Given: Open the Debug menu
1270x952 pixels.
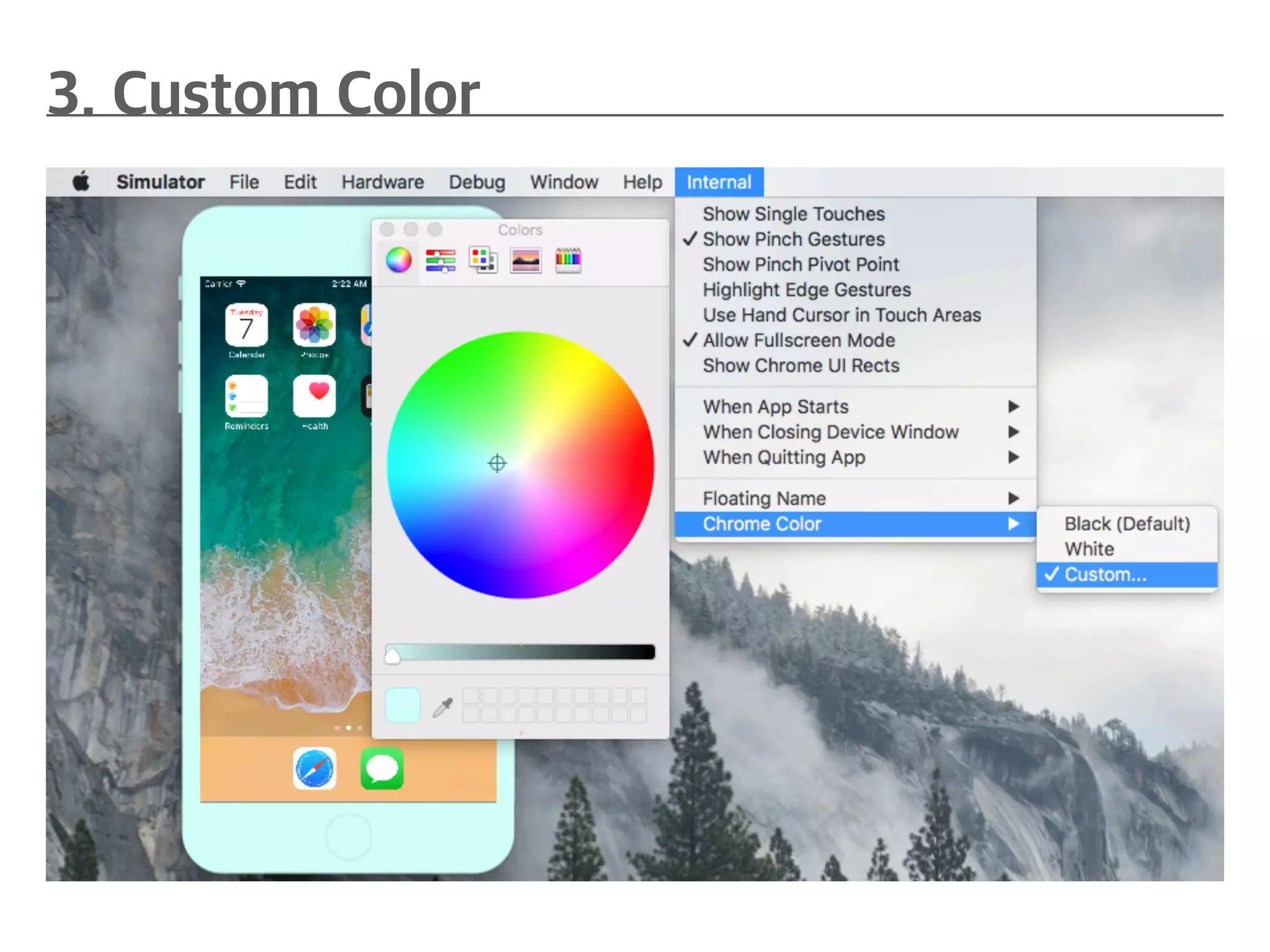Looking at the screenshot, I should tap(477, 182).
